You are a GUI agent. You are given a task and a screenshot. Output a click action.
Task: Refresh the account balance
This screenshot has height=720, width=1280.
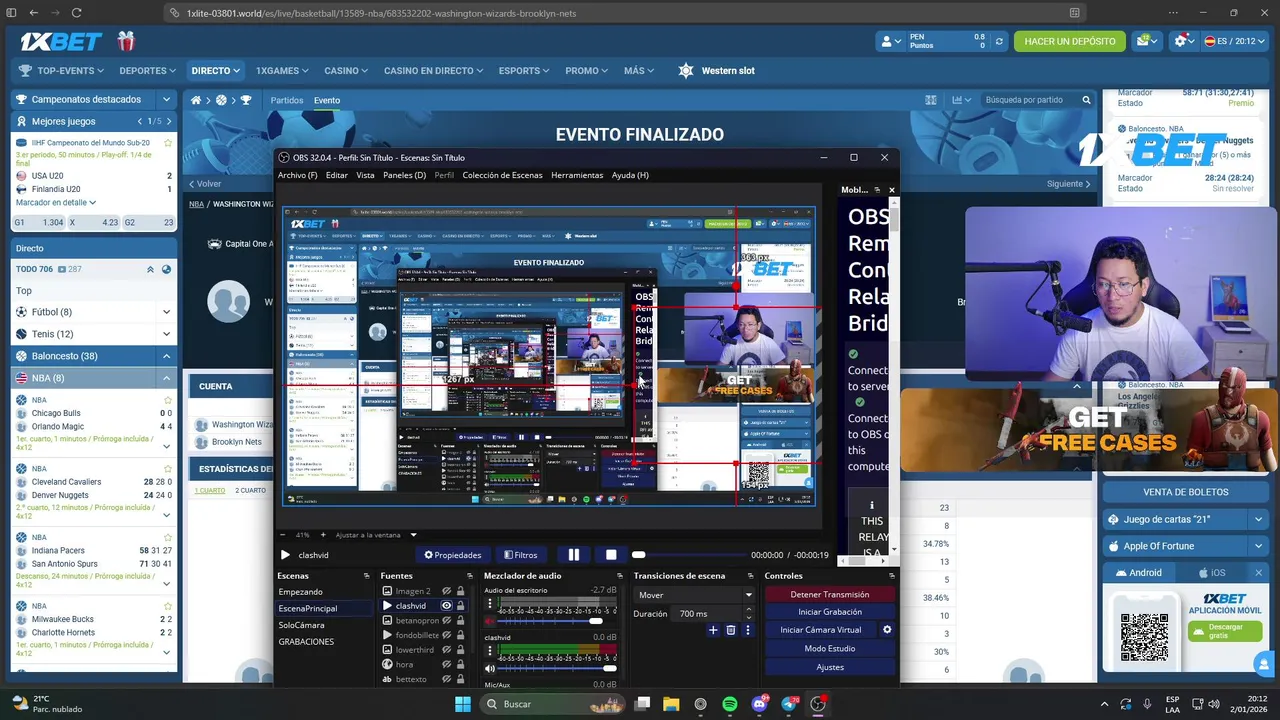(998, 42)
